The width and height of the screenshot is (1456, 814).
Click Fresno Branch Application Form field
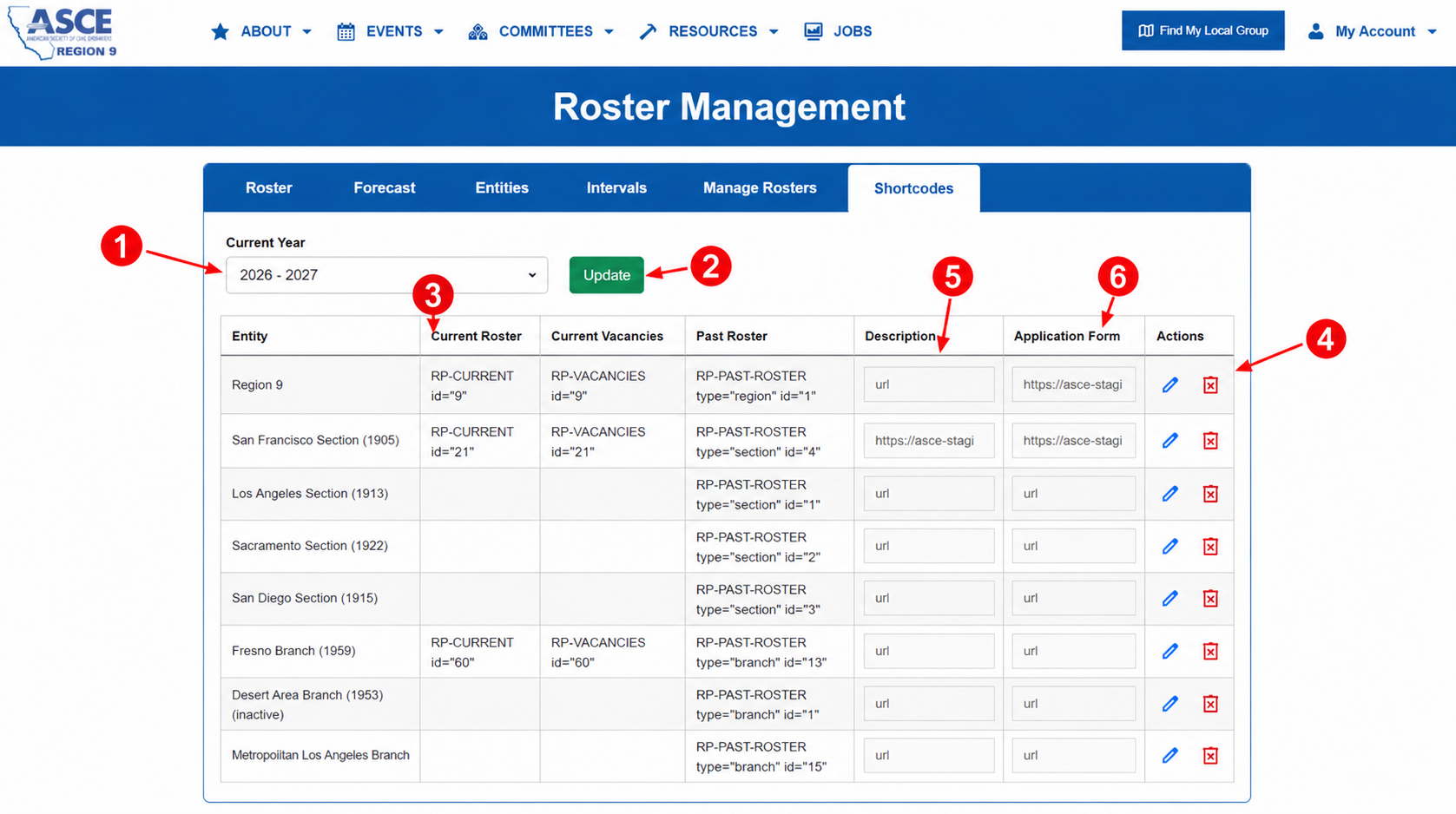pos(1073,651)
